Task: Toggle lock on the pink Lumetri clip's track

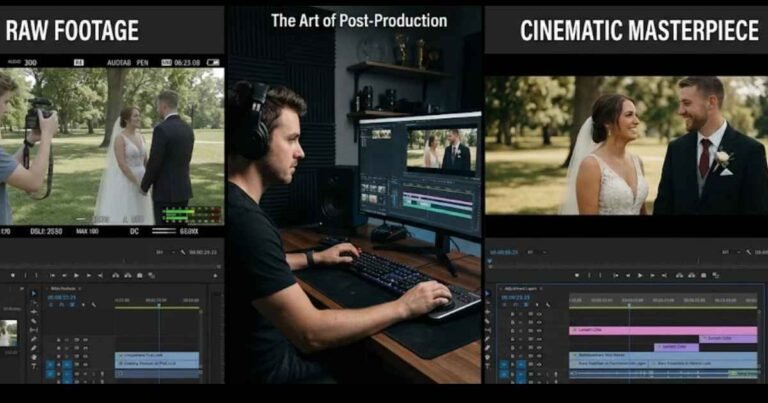Action: (512, 331)
